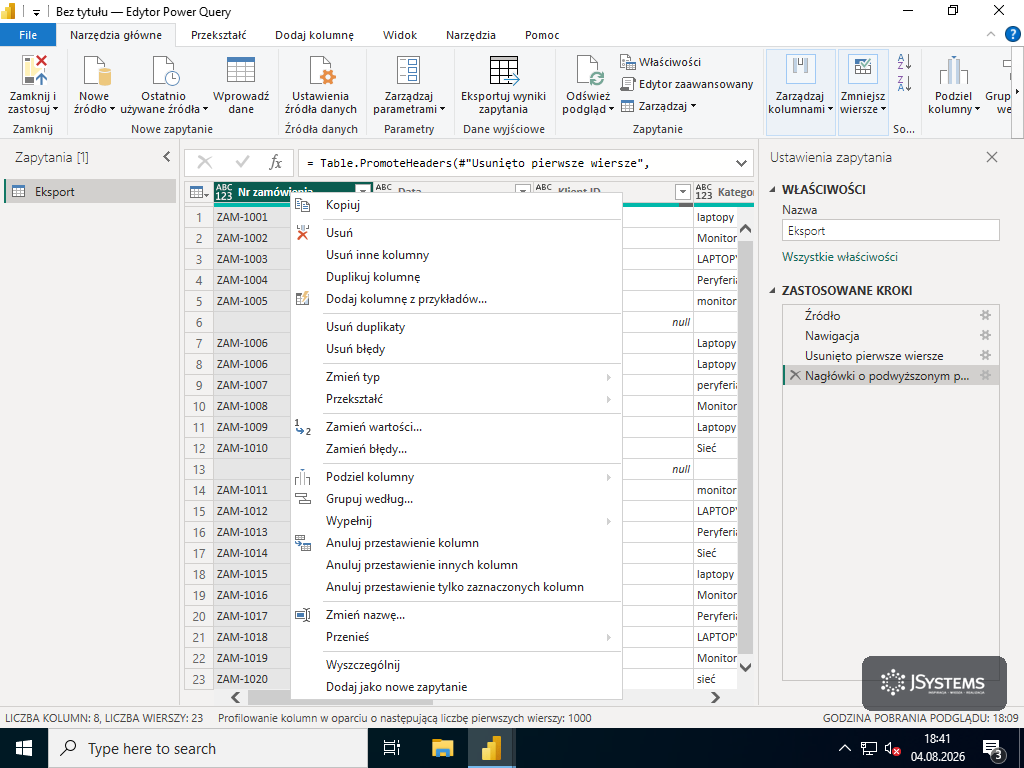The image size is (1024, 768).
Task: Choose Grupuj według… entry
Action: [x=456, y=499]
